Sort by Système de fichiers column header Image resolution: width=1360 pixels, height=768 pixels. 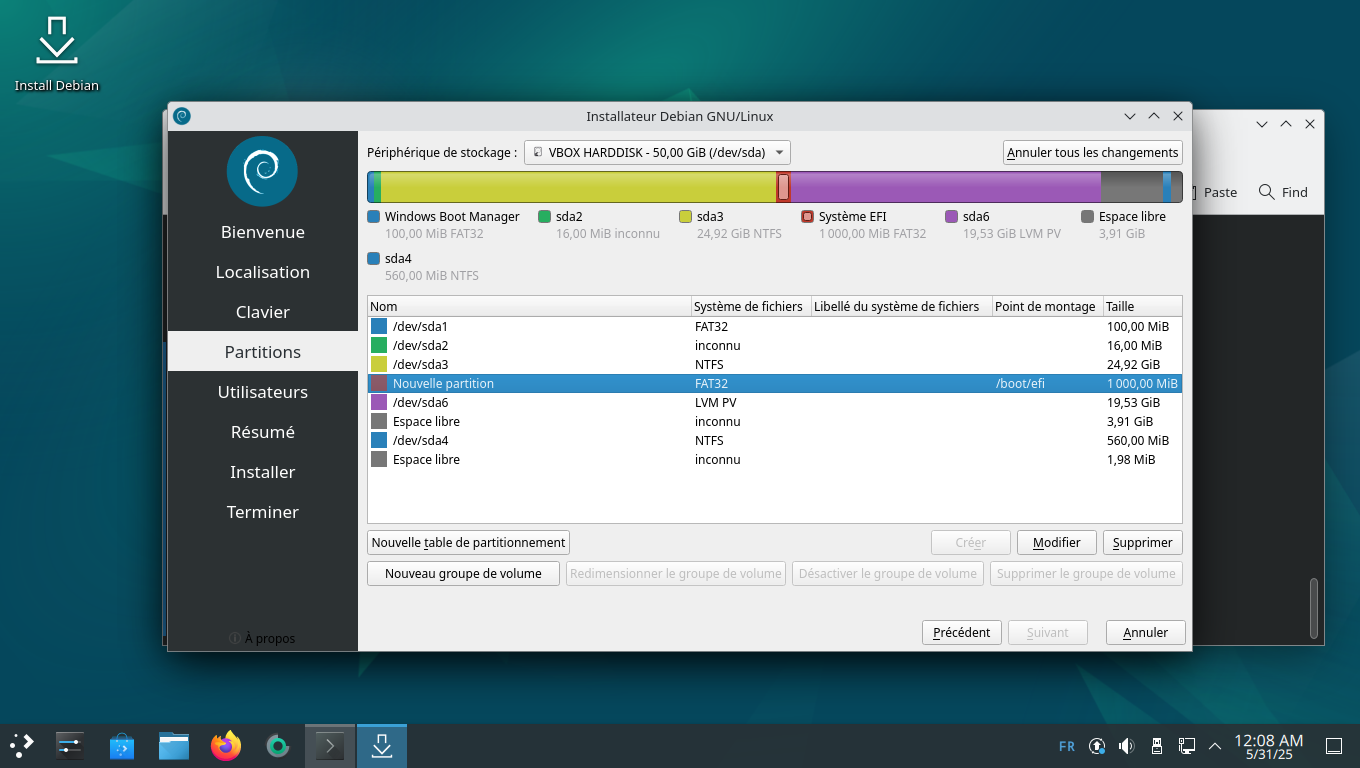pos(750,306)
